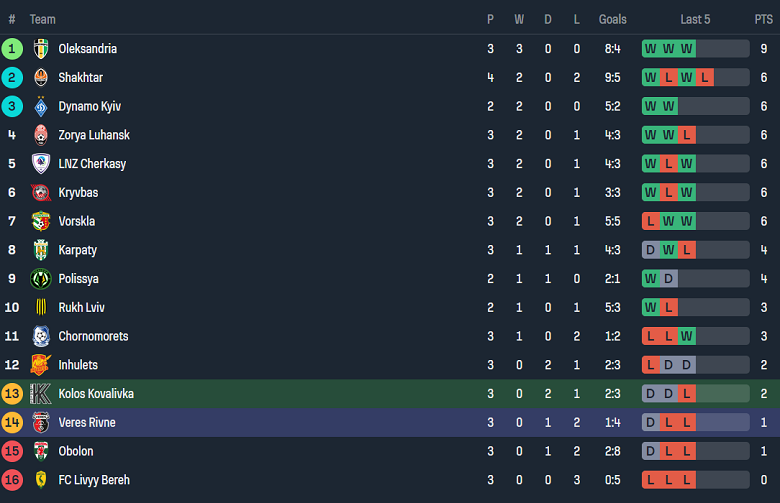This screenshot has height=503, width=780.
Task: Click the FC Livyy Bereh crest
Action: click(41, 480)
